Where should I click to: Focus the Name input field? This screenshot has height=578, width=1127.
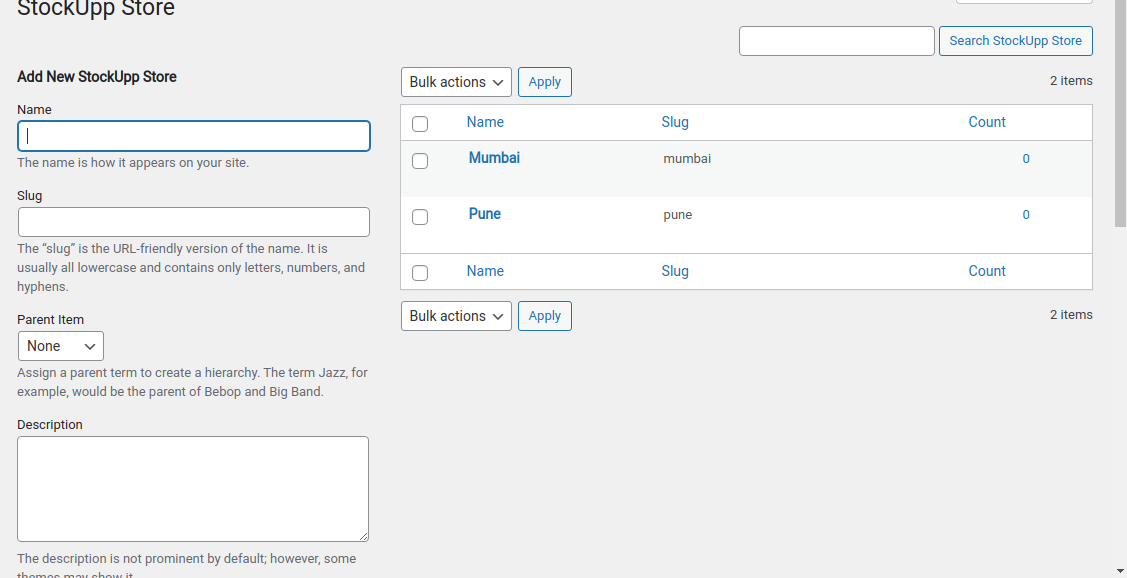click(194, 136)
